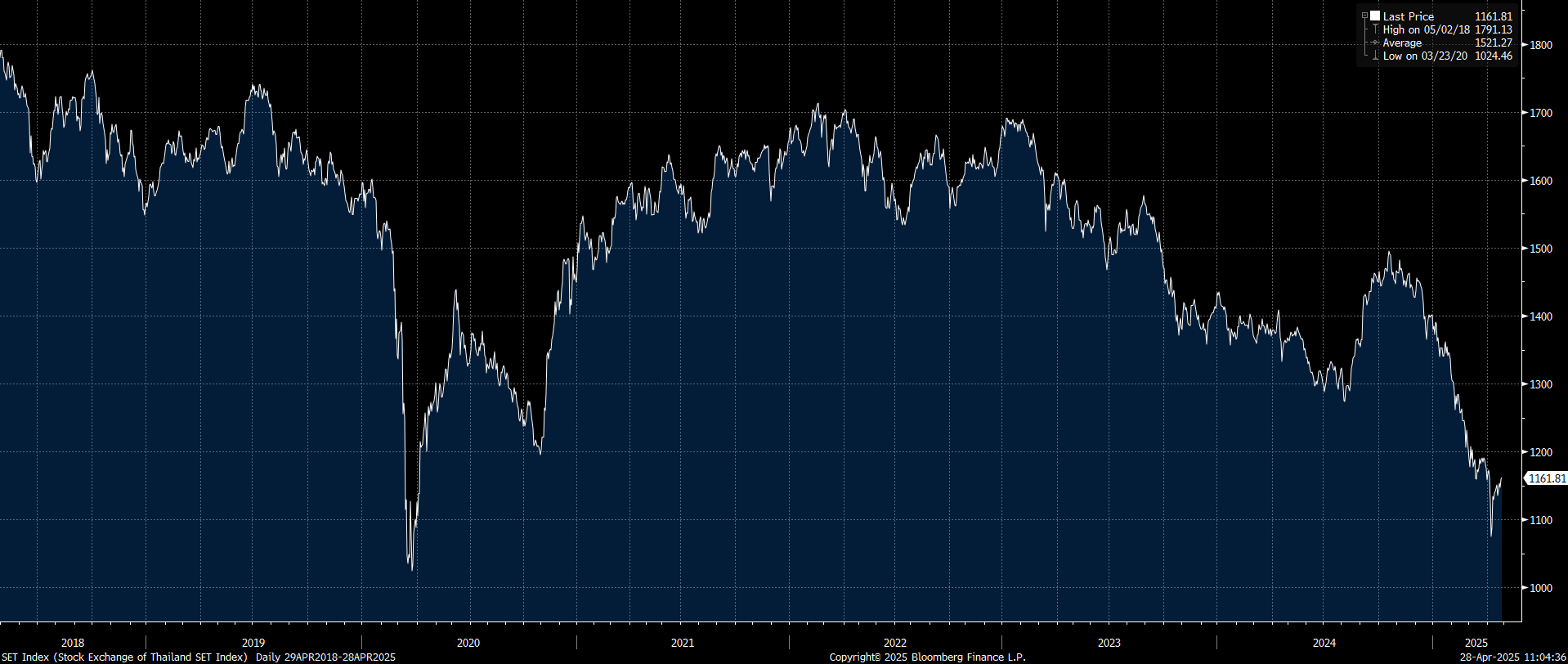Select the High on 05/02/18 legend entry

(x=1426, y=29)
